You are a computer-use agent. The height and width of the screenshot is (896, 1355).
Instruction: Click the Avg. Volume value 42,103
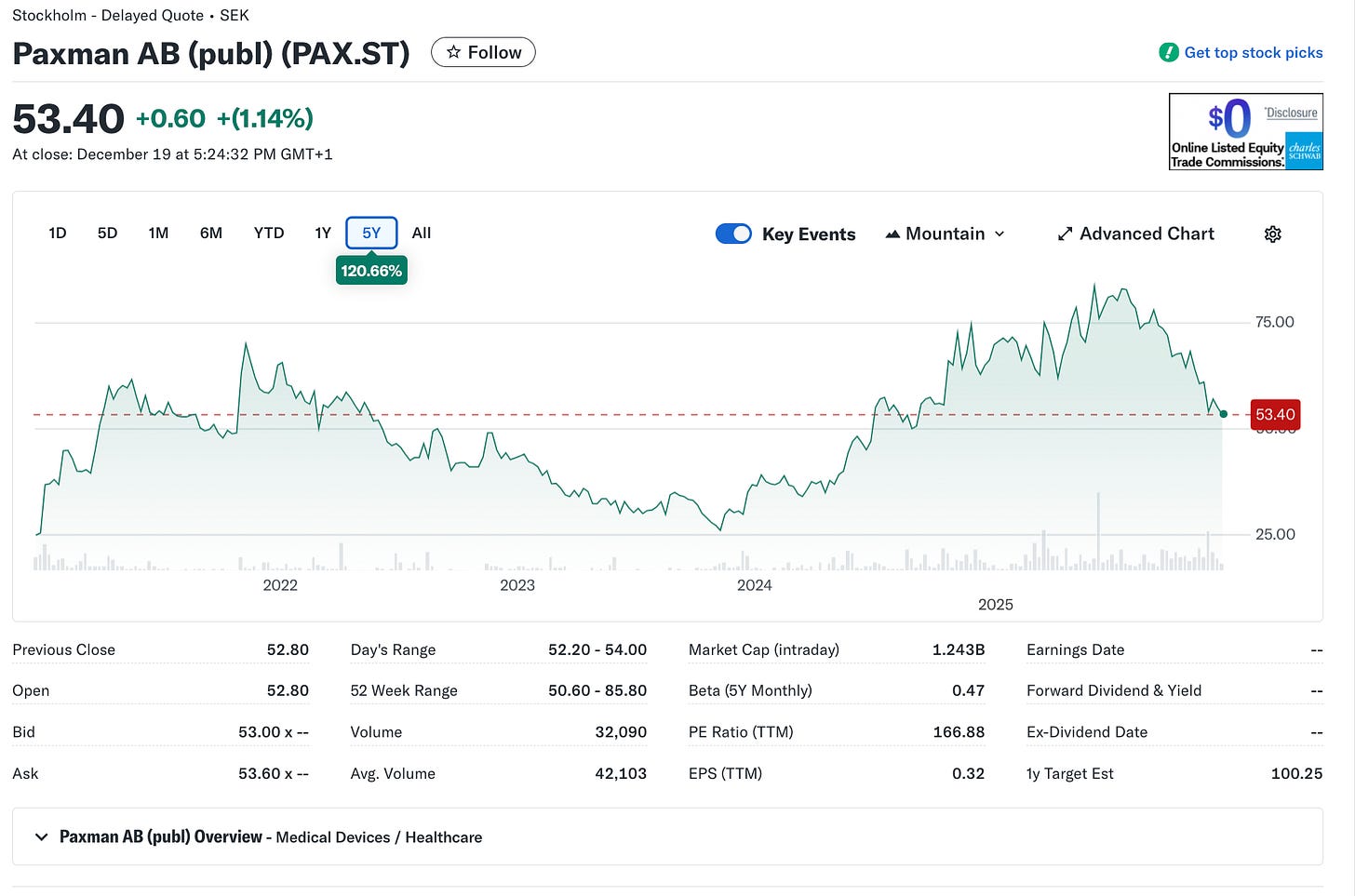(621, 773)
